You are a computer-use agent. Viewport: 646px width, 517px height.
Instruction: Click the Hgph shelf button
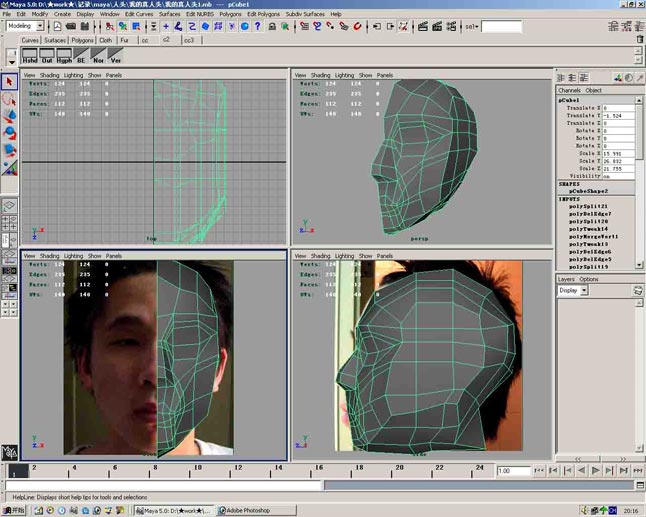(x=64, y=56)
